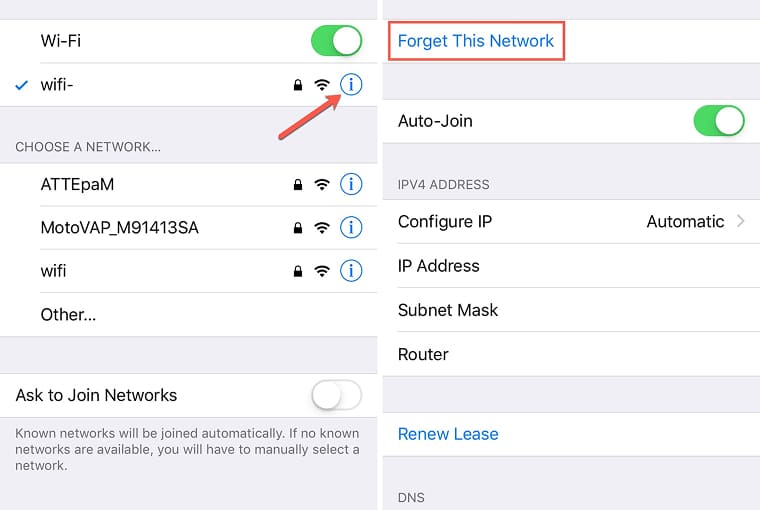Disable the Auto-Join switch
The height and width of the screenshot is (510, 760).
tap(719, 121)
